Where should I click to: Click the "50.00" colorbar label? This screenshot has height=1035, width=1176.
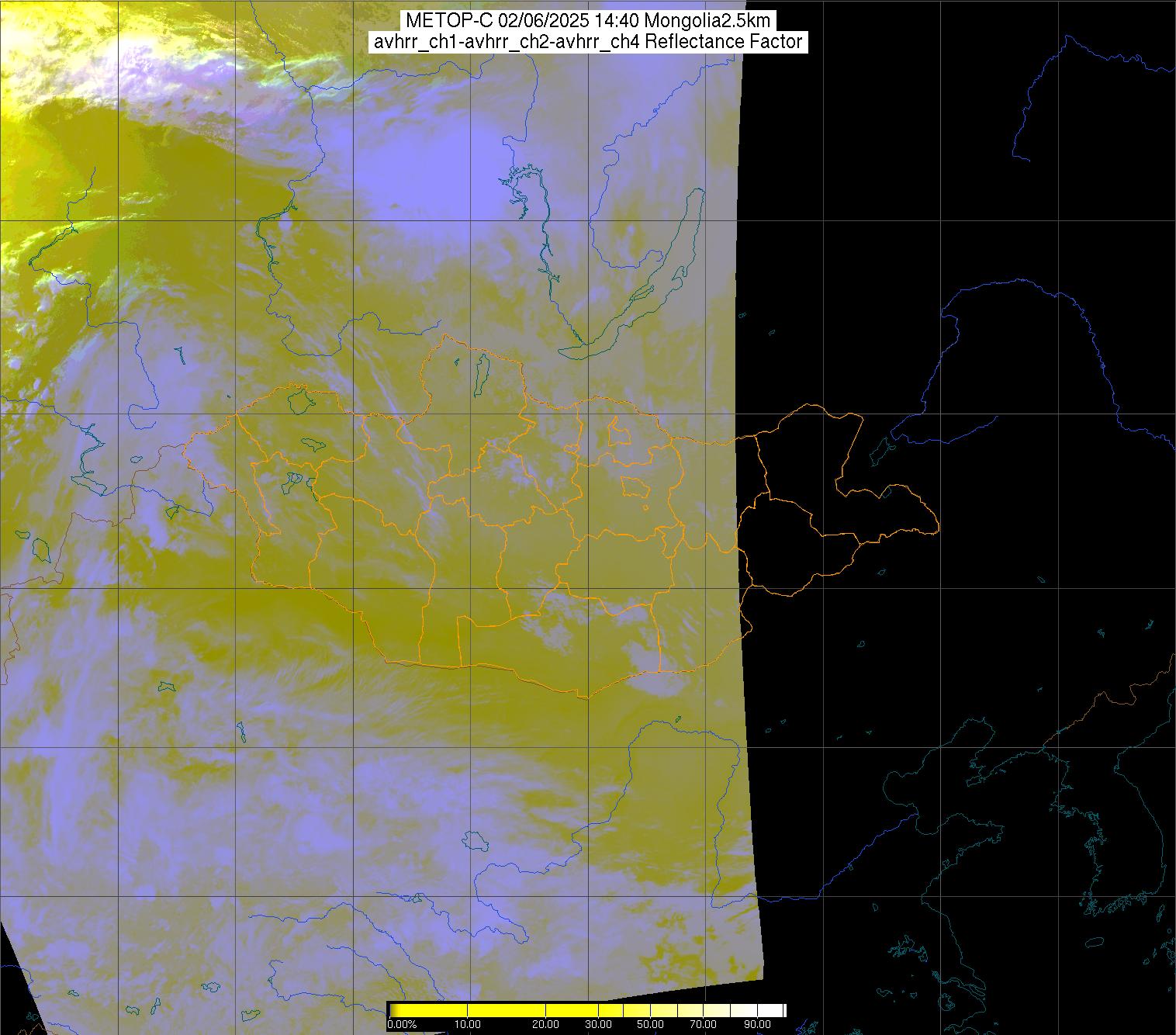(x=650, y=1024)
